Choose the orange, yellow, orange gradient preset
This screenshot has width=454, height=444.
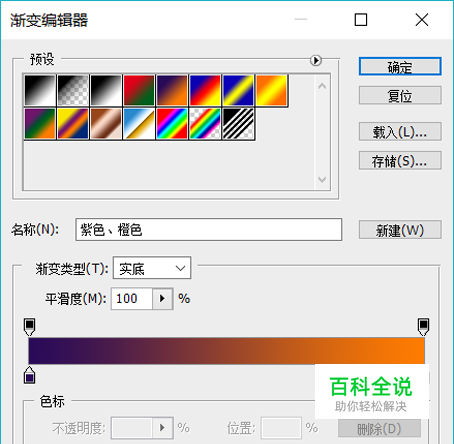tap(271, 90)
